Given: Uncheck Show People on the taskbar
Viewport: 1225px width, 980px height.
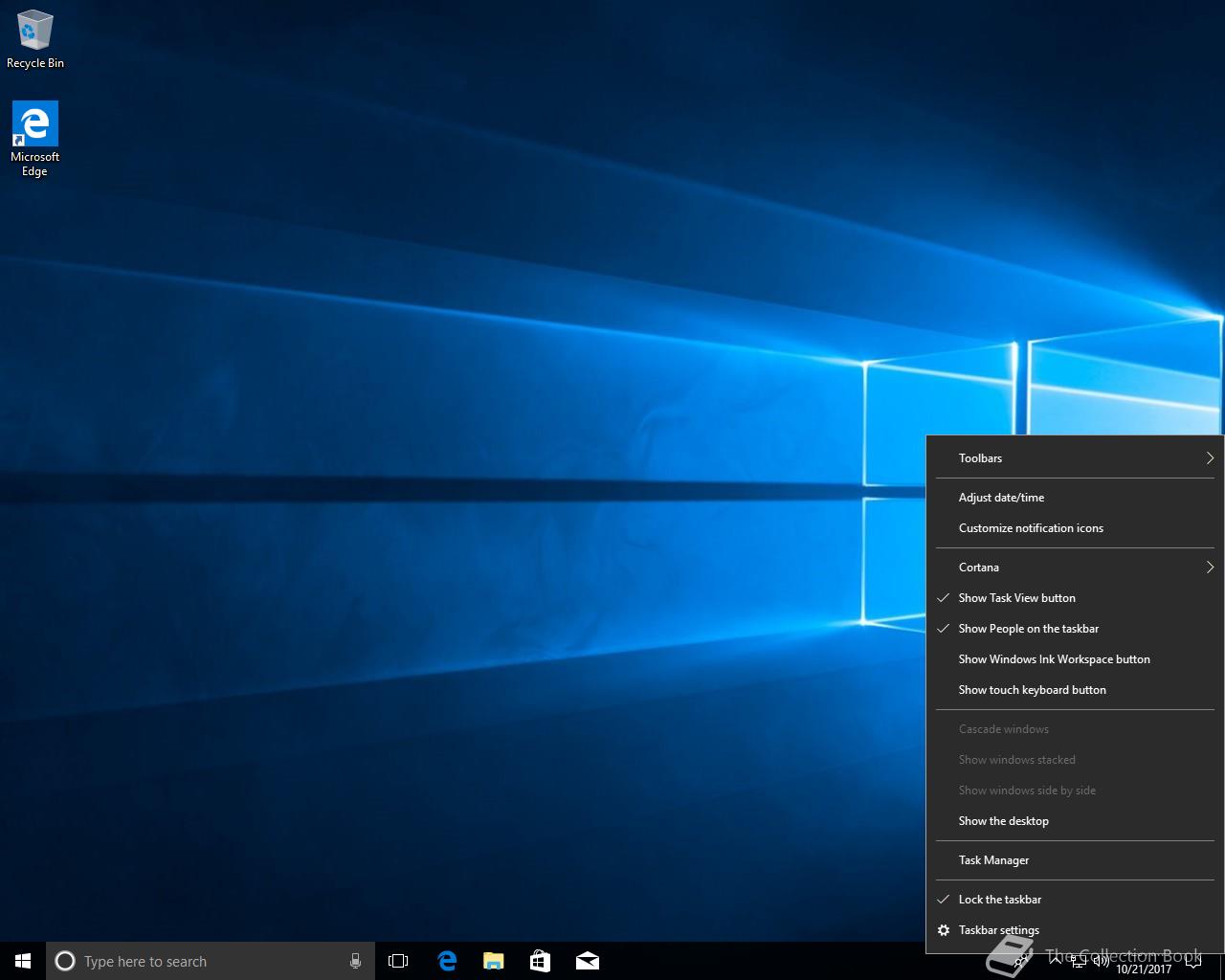Looking at the screenshot, I should [1076, 629].
